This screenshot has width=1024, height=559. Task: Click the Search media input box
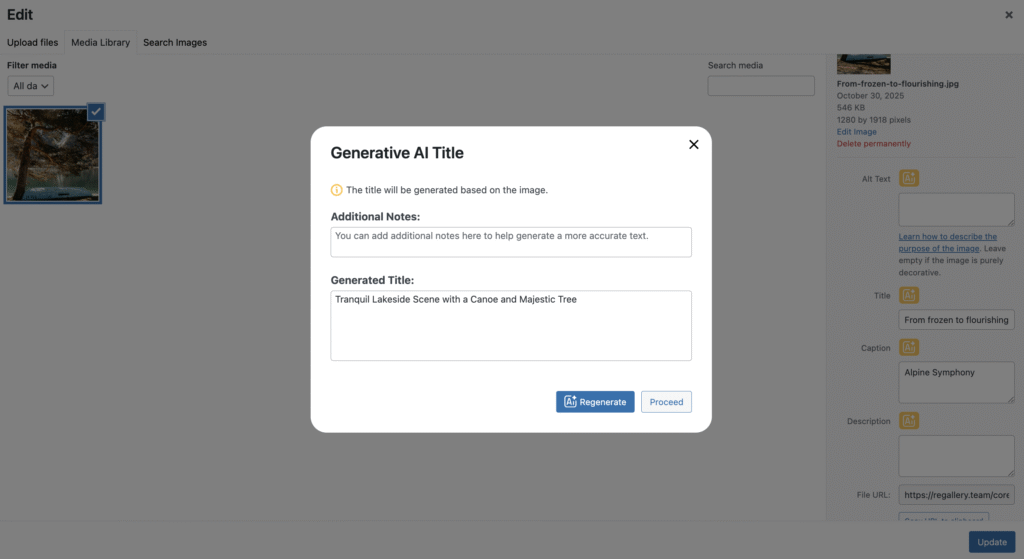pos(761,86)
